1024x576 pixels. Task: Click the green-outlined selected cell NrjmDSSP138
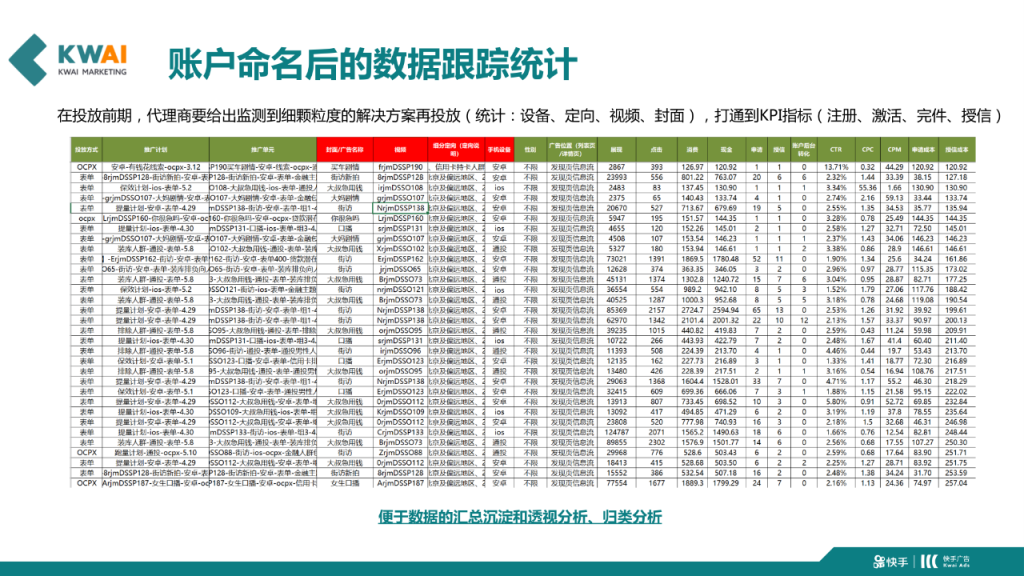400,208
